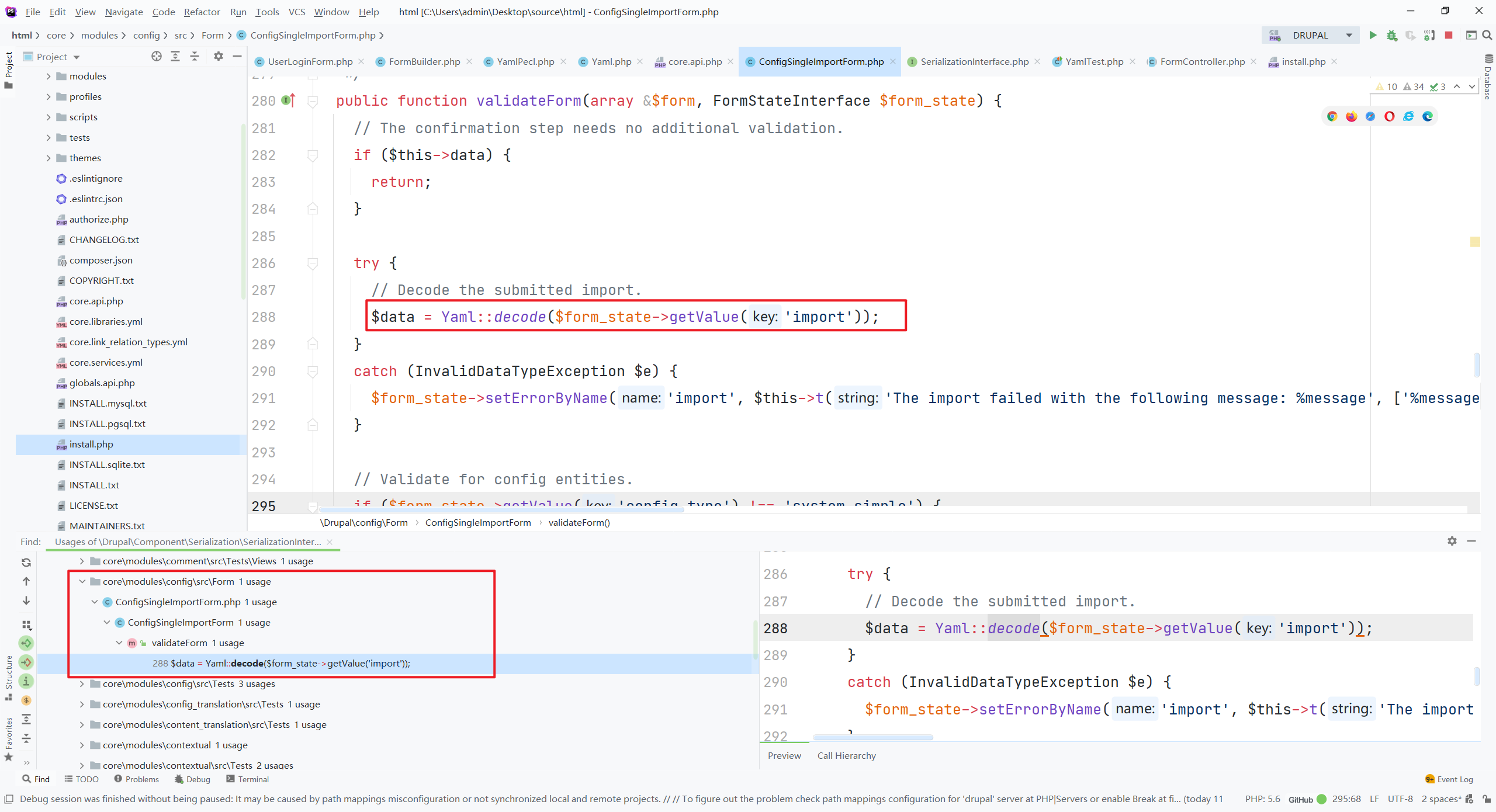Open the file in Firefox browser

coord(1351,116)
